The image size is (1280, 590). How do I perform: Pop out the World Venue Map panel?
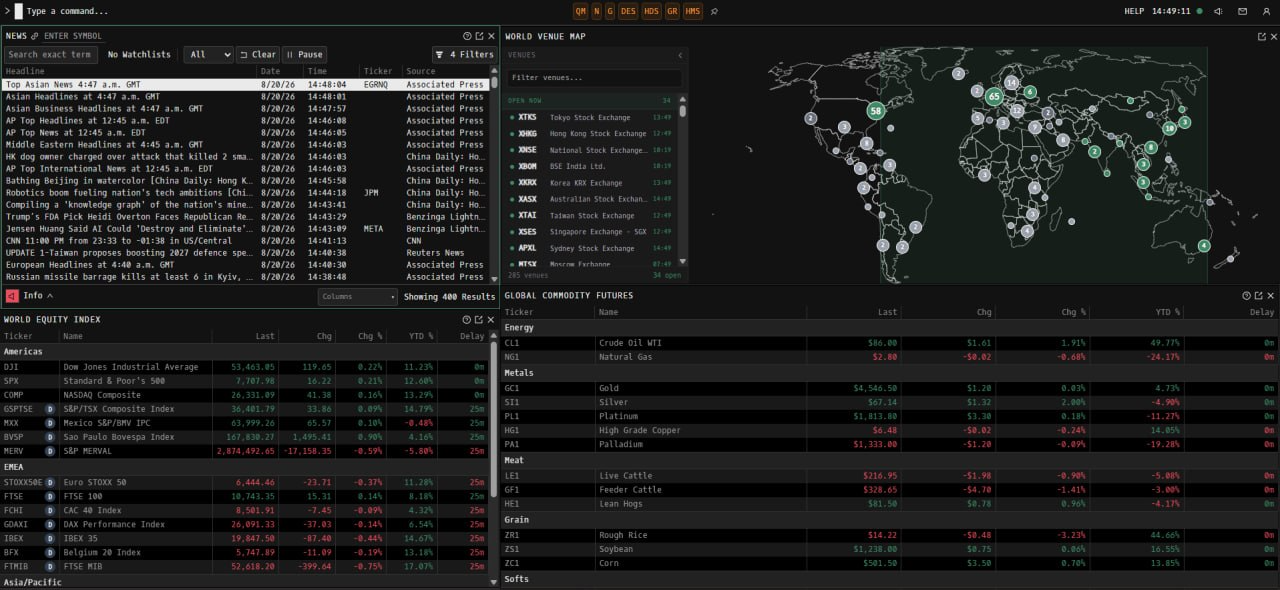[1261, 36]
